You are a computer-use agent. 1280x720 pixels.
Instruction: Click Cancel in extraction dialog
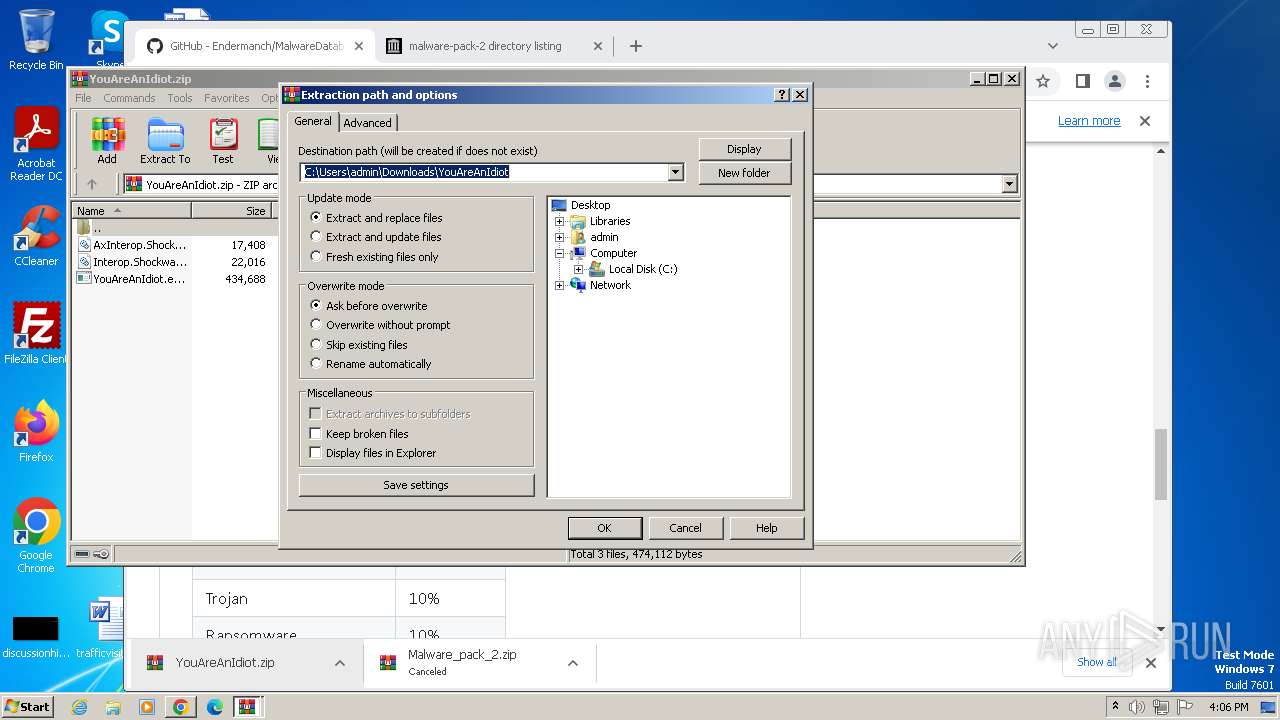coord(685,528)
